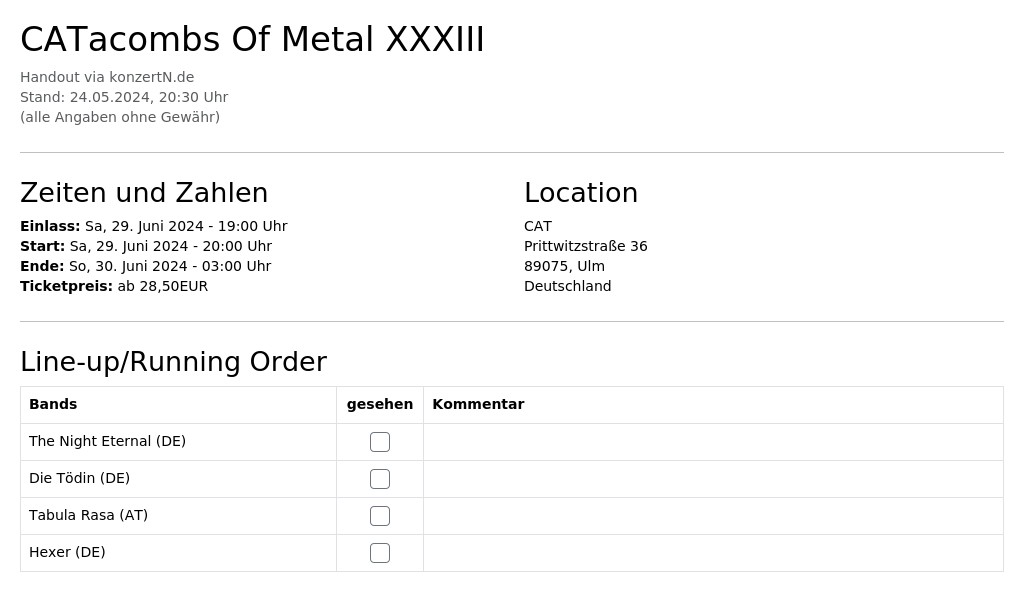Focus the comment cell in the Hexer row

(713, 553)
